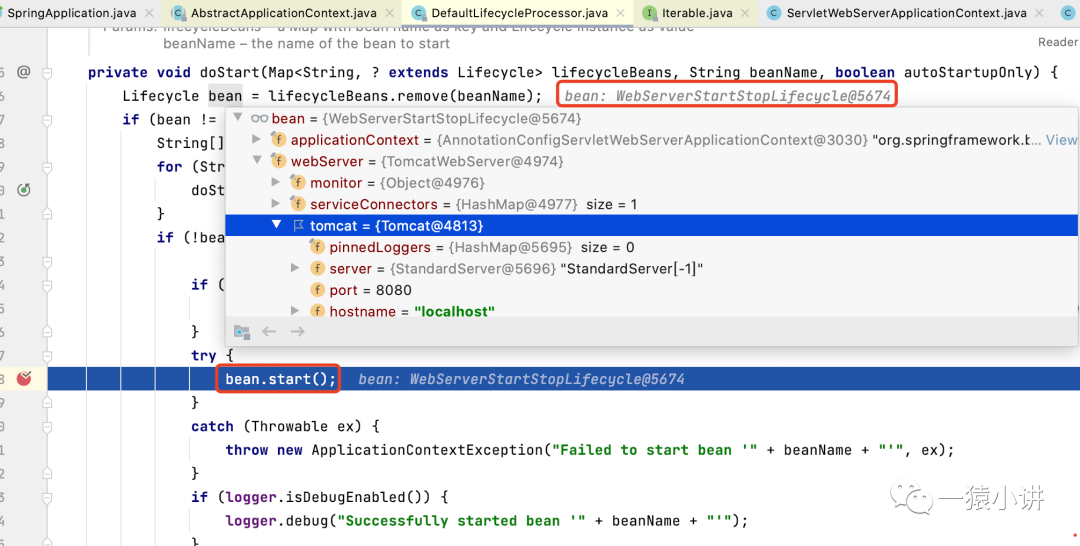Expand the serviceConnectors HashMap node
The image size is (1080, 546).
pos(276,204)
